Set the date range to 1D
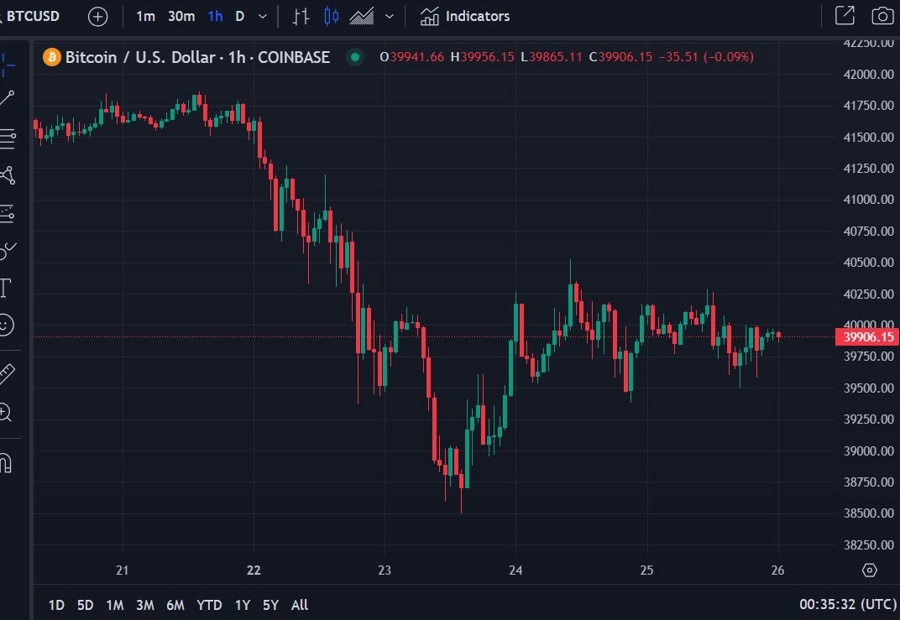The height and width of the screenshot is (620, 900). 56,605
